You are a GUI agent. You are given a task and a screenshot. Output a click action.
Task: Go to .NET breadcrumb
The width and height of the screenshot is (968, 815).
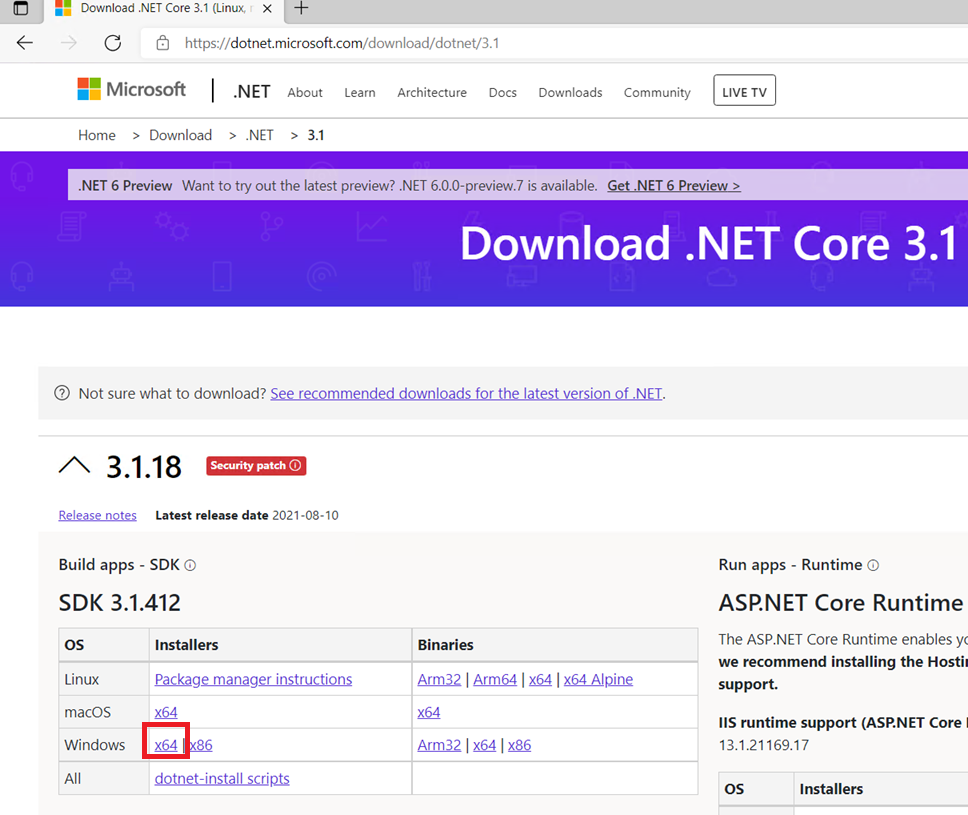259,135
